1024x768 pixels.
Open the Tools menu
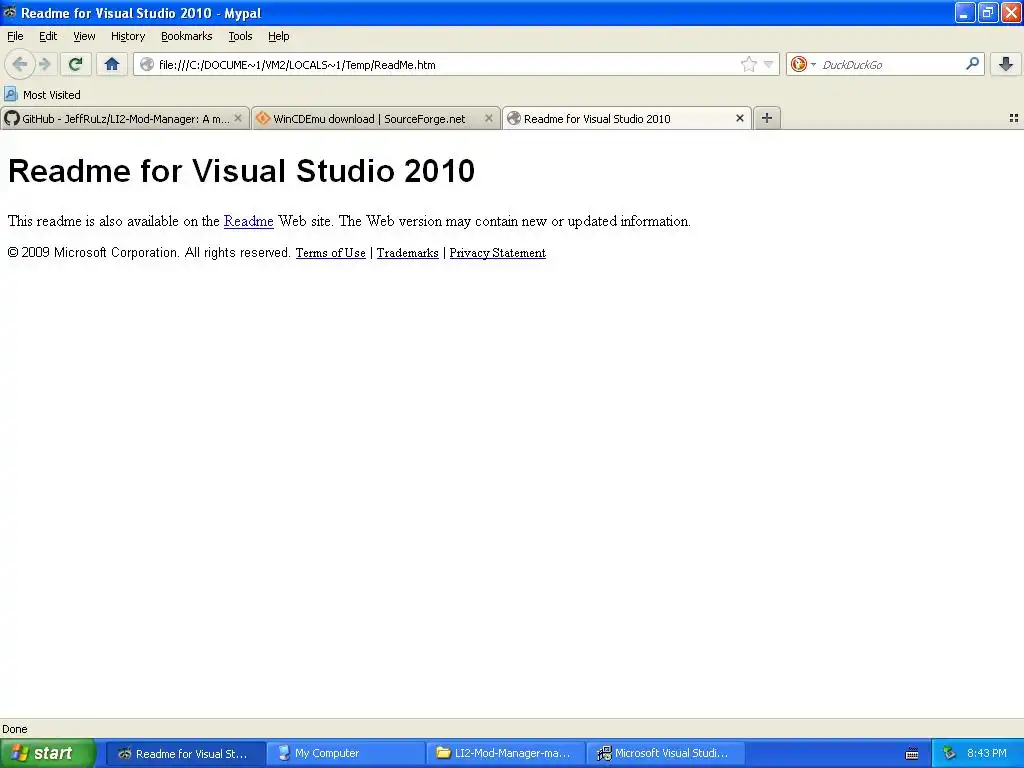click(x=240, y=36)
